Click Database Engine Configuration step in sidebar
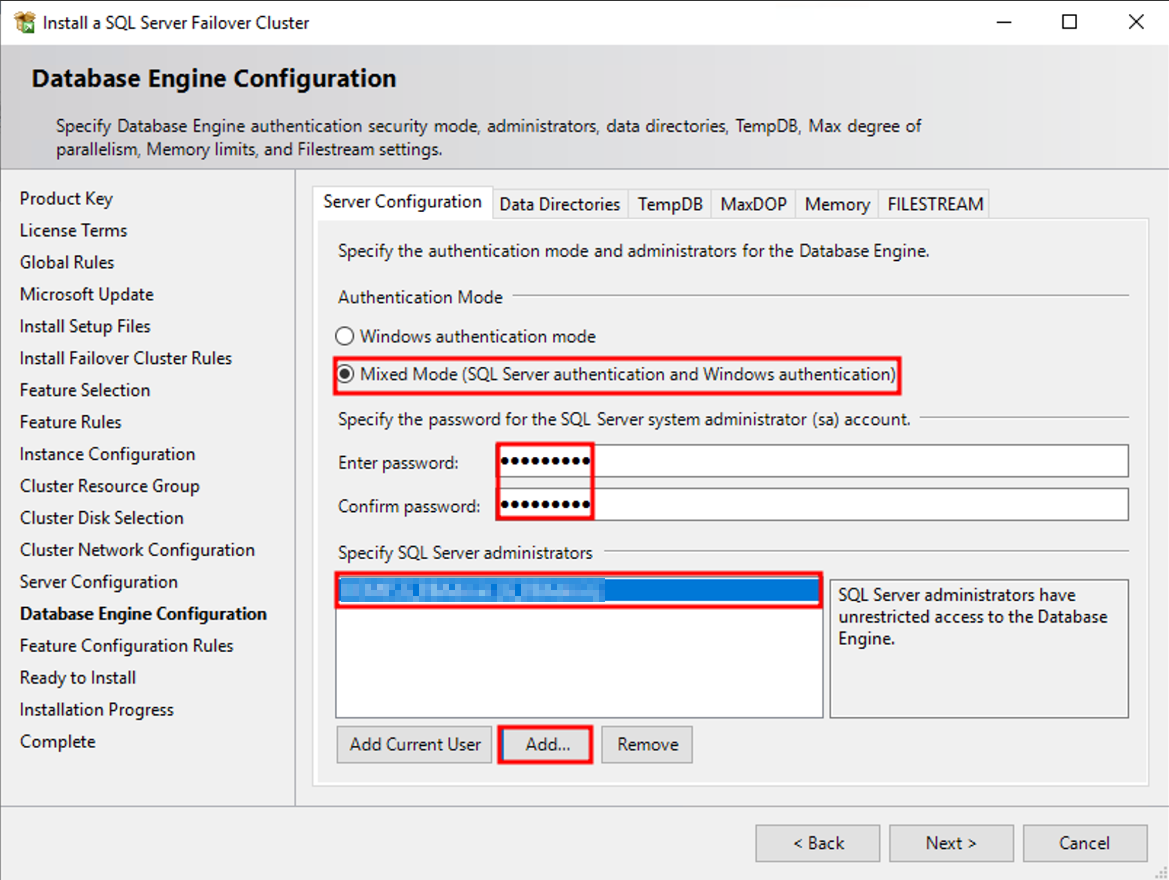 [143, 614]
